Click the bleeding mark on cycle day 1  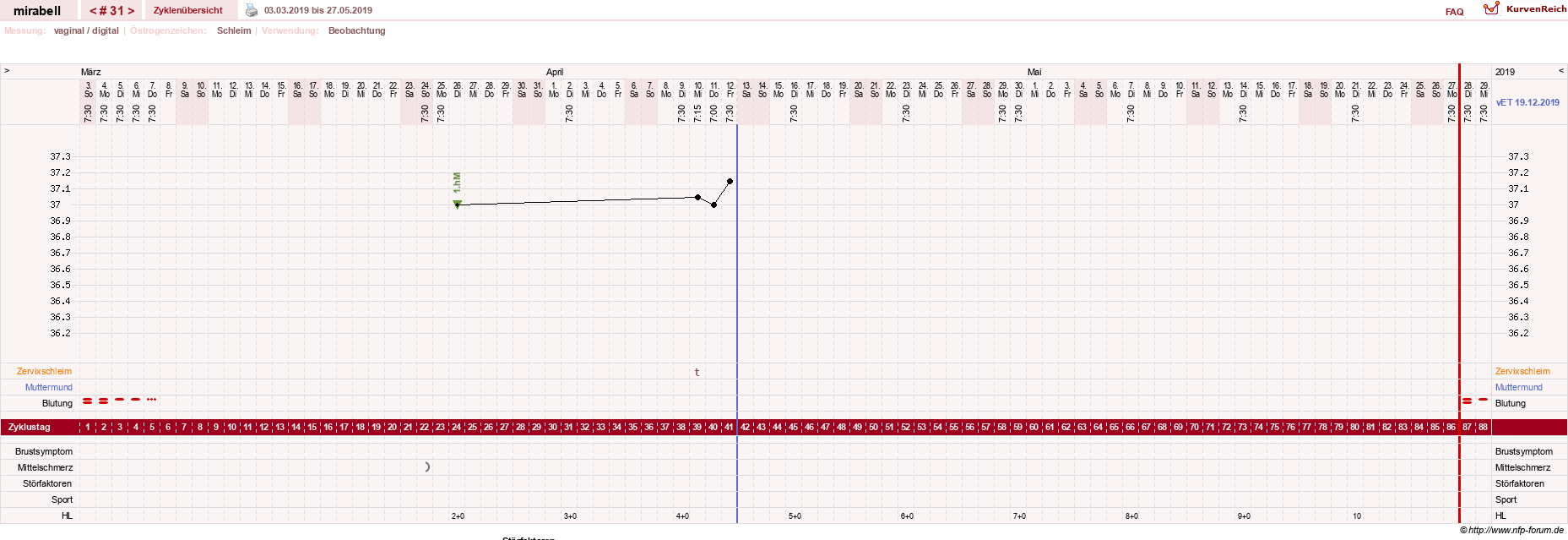pos(87,401)
